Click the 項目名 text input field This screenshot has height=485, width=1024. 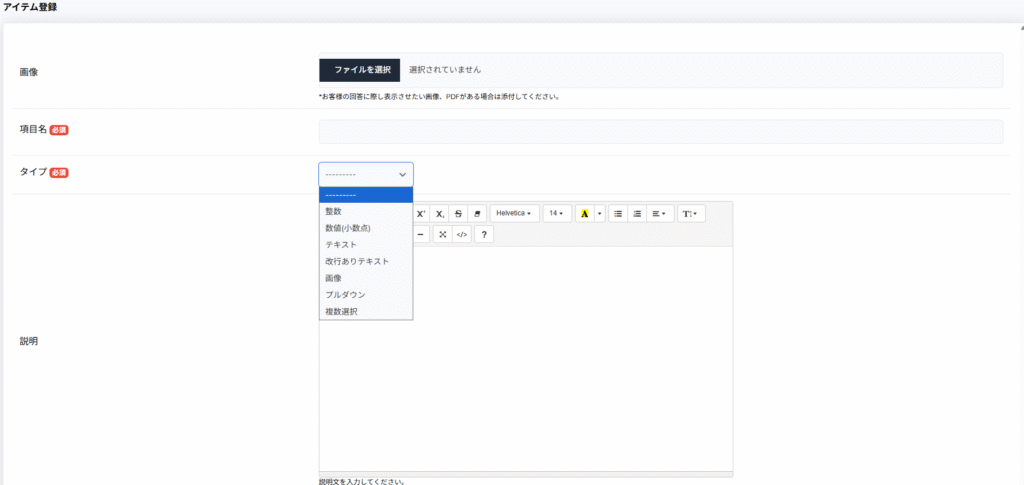pos(660,132)
